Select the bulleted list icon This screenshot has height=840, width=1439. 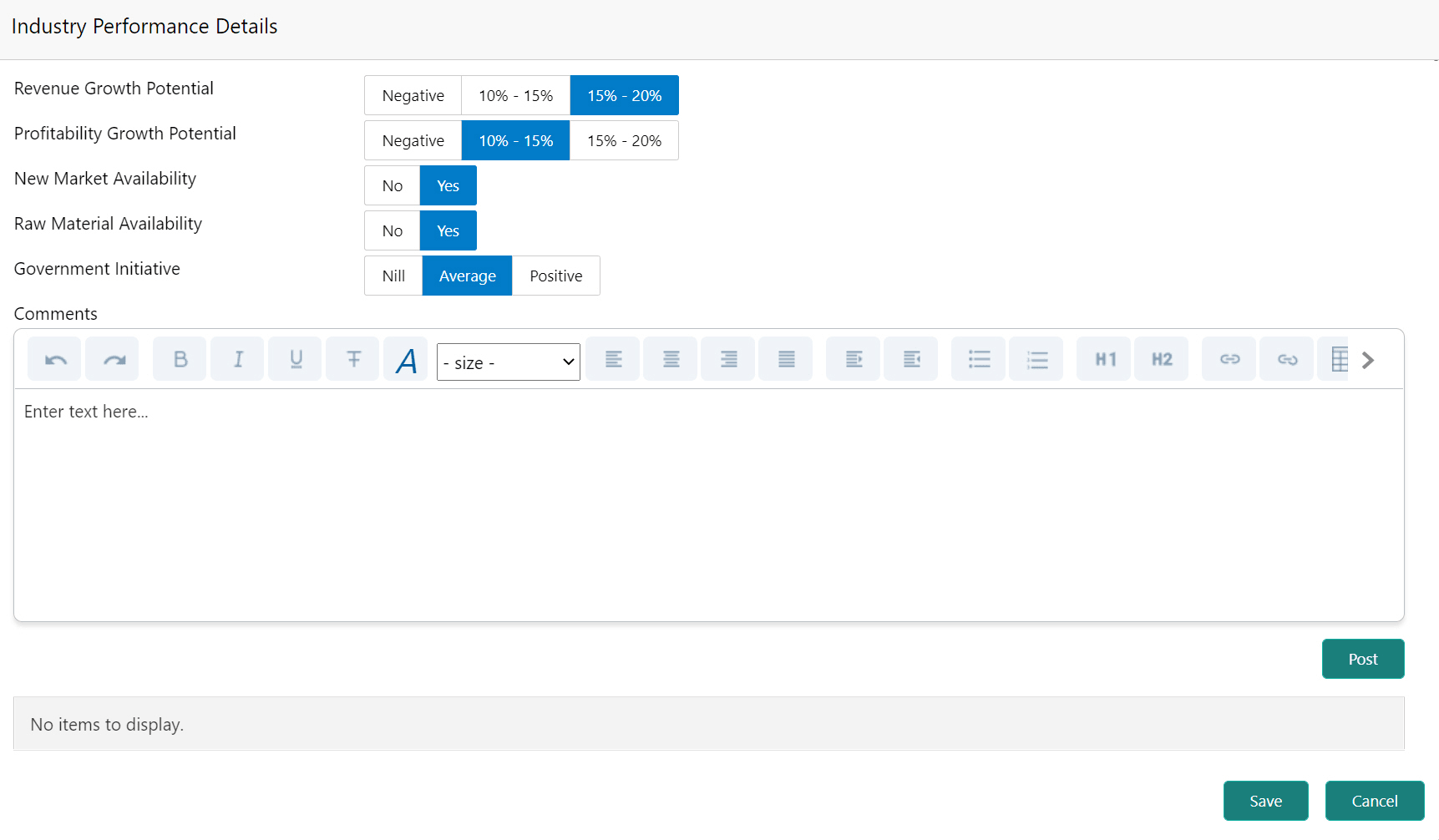978,358
